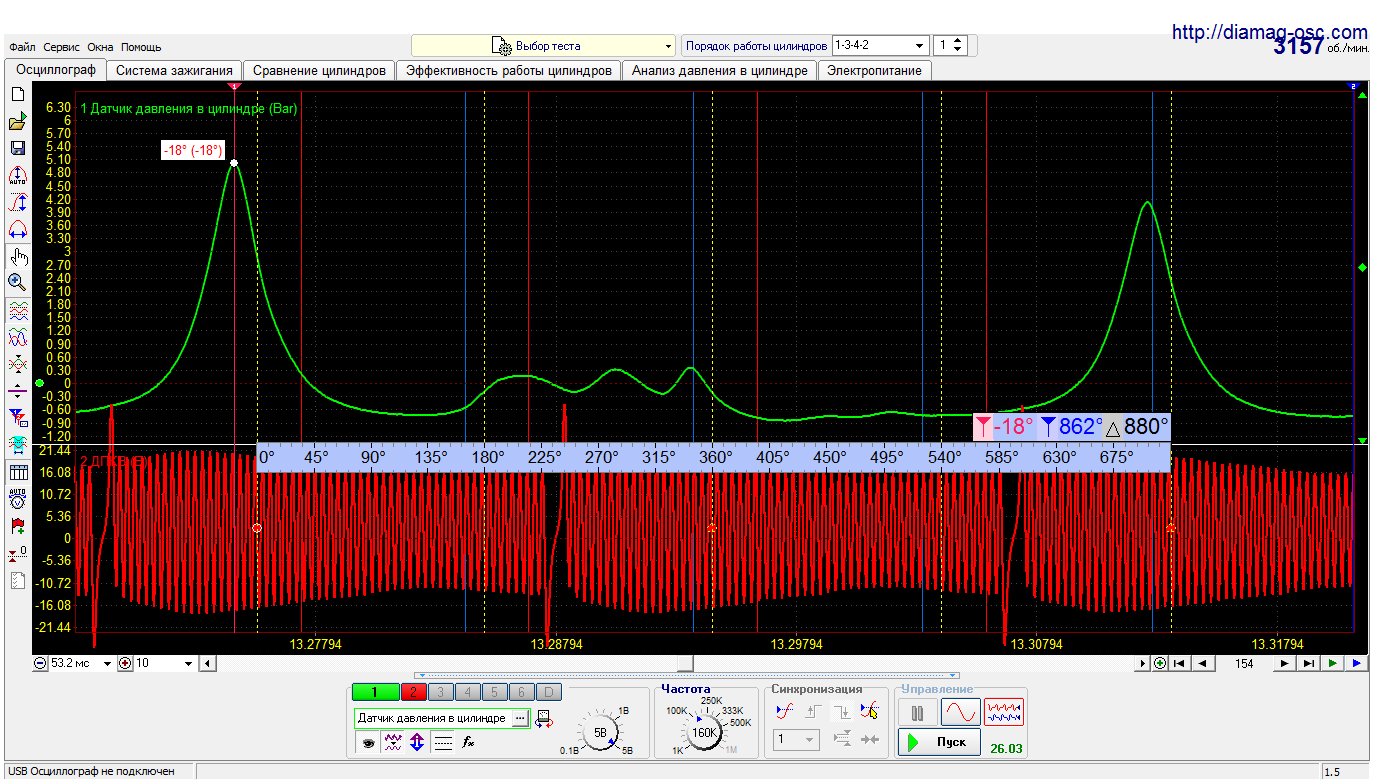
Task: Toggle channel 2 red button
Action: (413, 692)
